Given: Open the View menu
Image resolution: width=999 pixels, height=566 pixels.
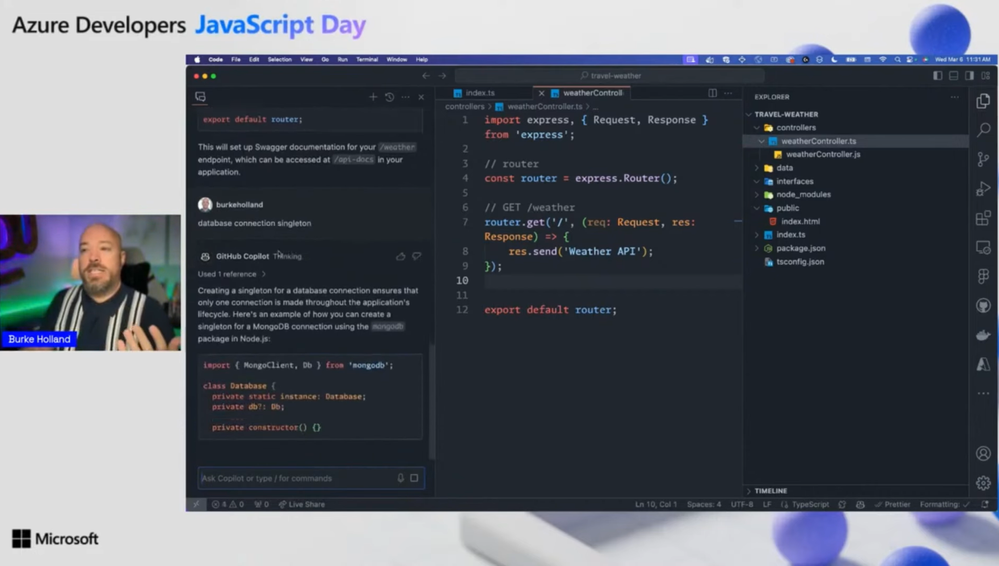Looking at the screenshot, I should tap(306, 59).
